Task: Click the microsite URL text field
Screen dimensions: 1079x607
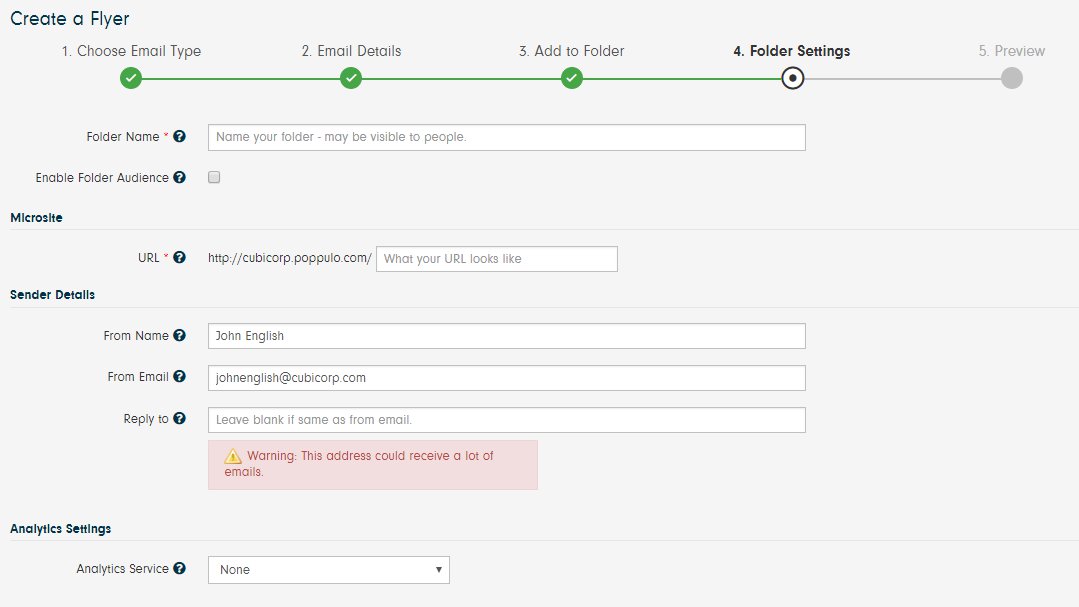Action: coord(495,258)
